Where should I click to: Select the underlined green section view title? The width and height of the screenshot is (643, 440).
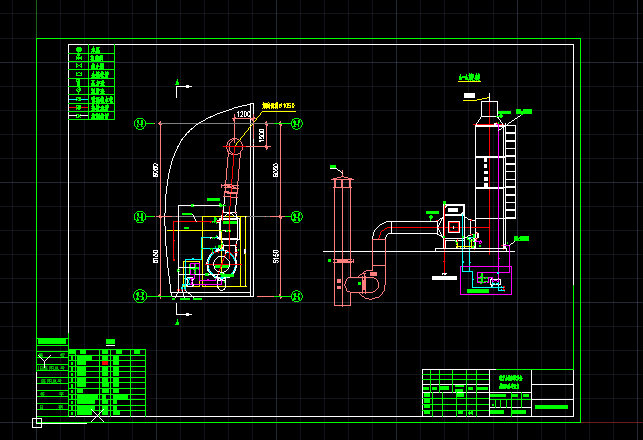click(469, 77)
